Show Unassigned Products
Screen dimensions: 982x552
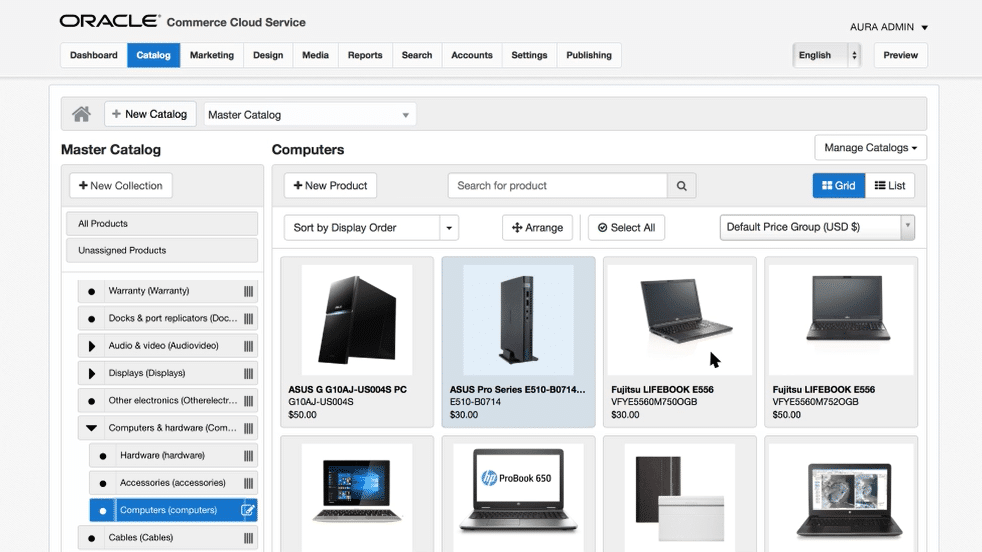(162, 250)
